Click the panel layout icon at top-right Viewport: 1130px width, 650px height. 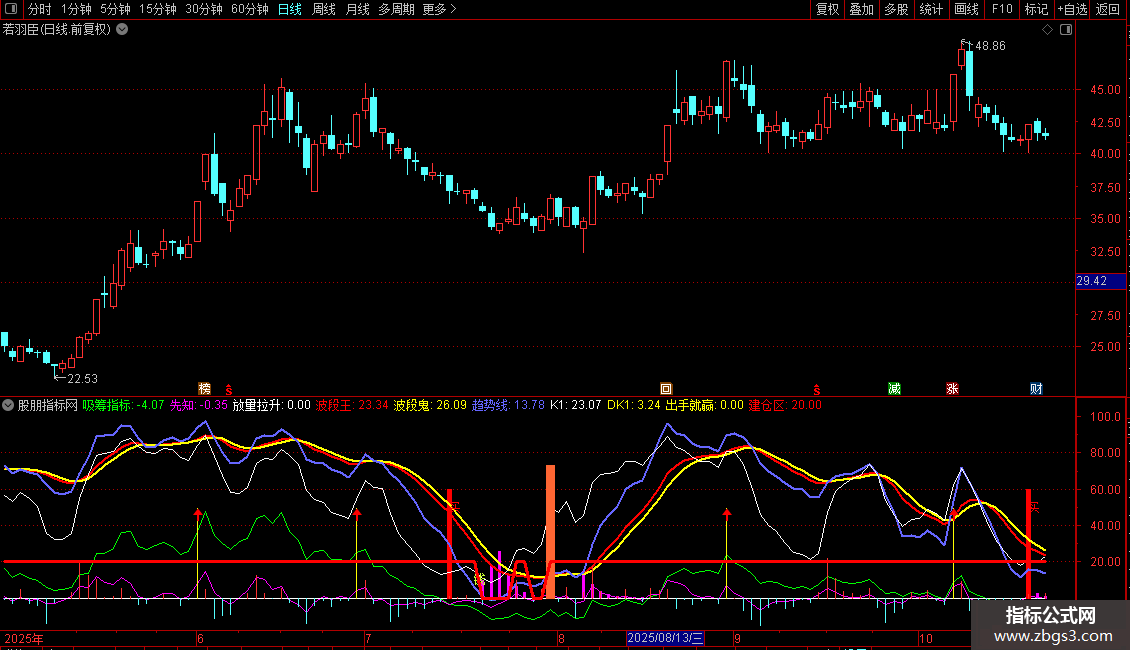click(1066, 30)
